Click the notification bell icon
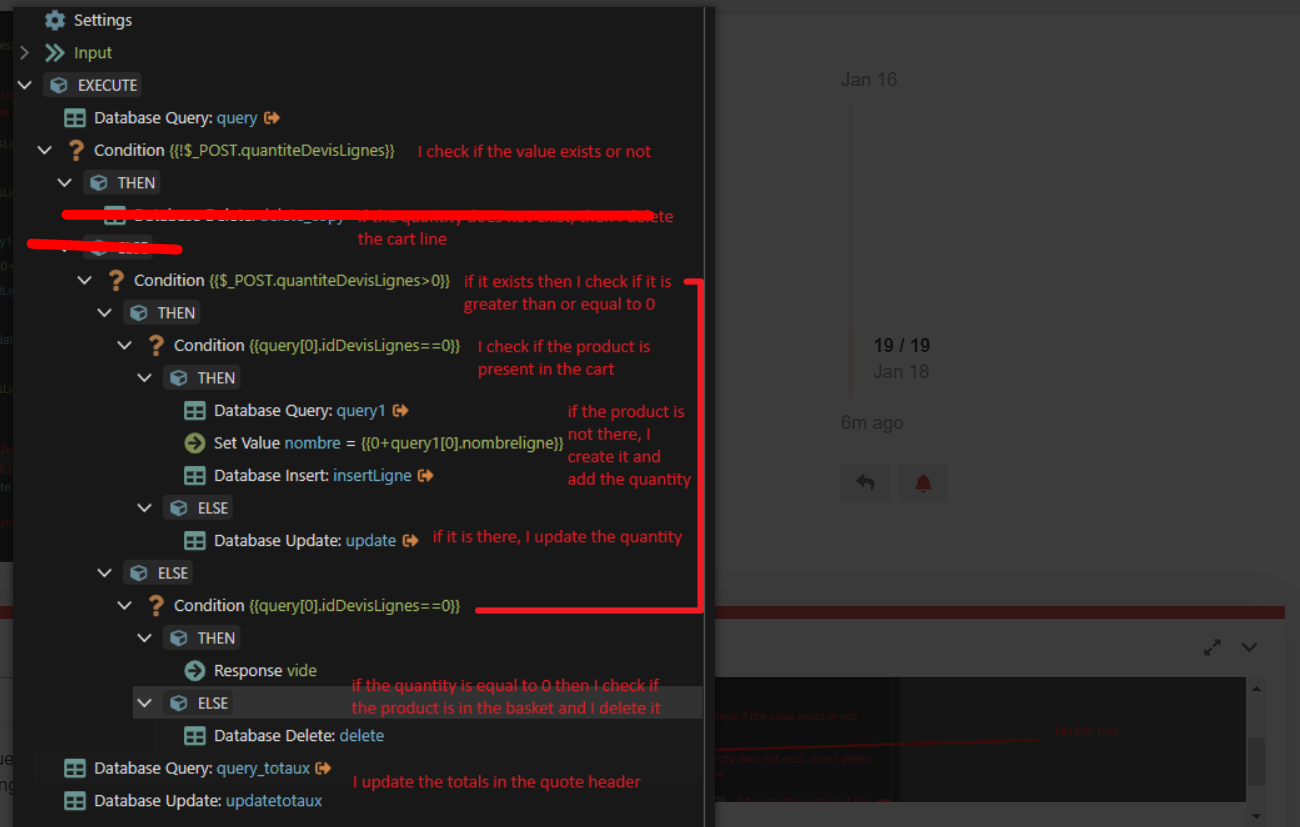1300x827 pixels. (x=922, y=482)
